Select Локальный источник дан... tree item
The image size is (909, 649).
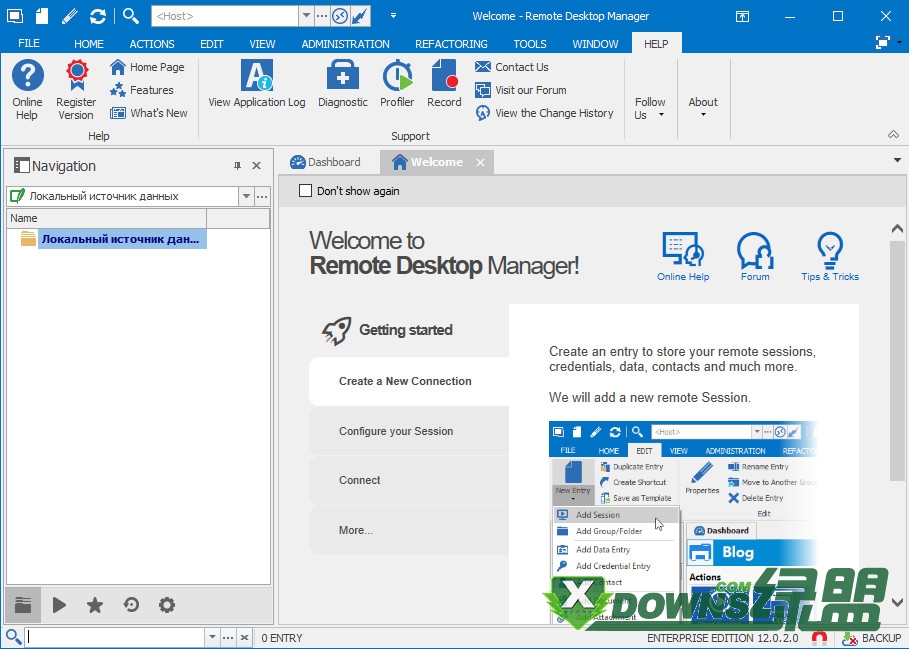pyautogui.click(x=120, y=239)
